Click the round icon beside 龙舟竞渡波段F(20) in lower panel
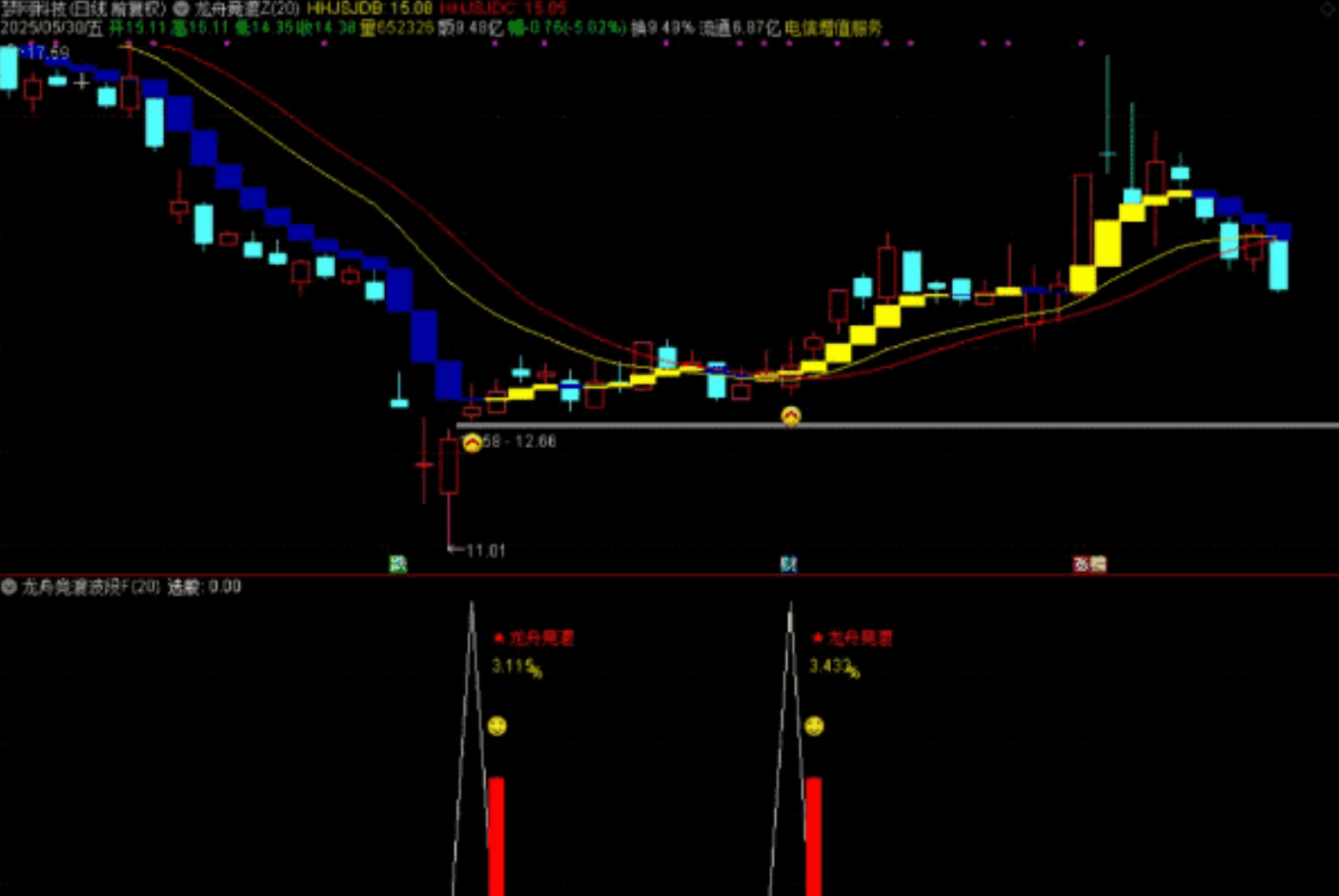This screenshot has width=1339, height=896. click(x=10, y=587)
